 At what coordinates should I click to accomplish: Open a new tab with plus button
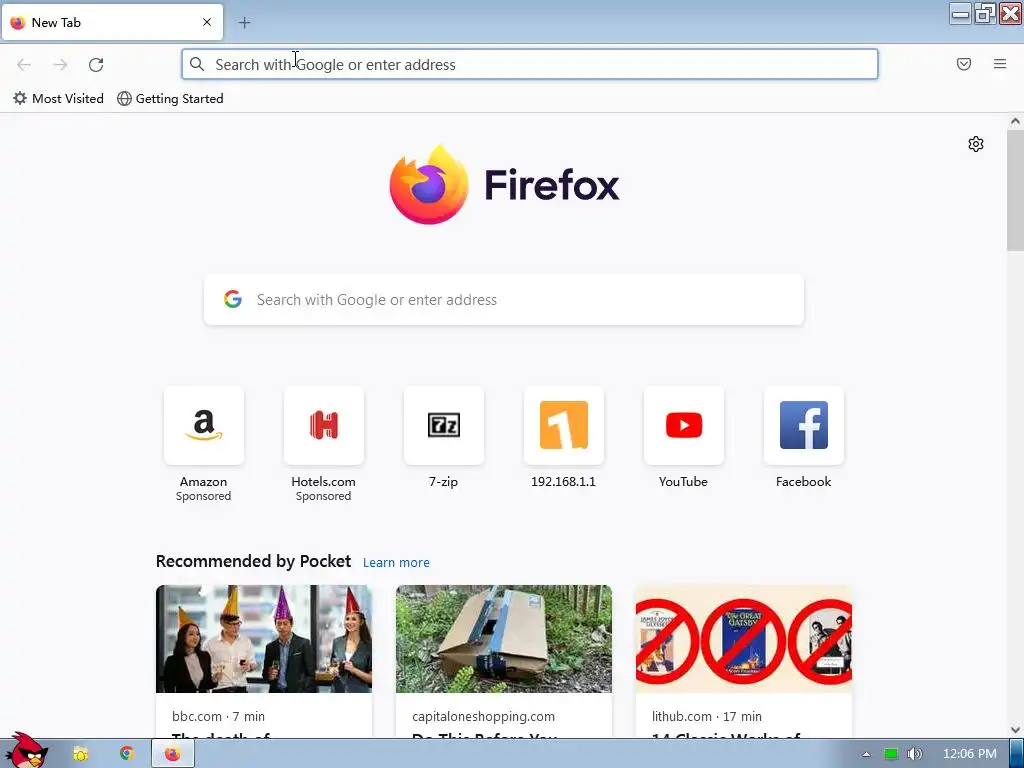(244, 23)
